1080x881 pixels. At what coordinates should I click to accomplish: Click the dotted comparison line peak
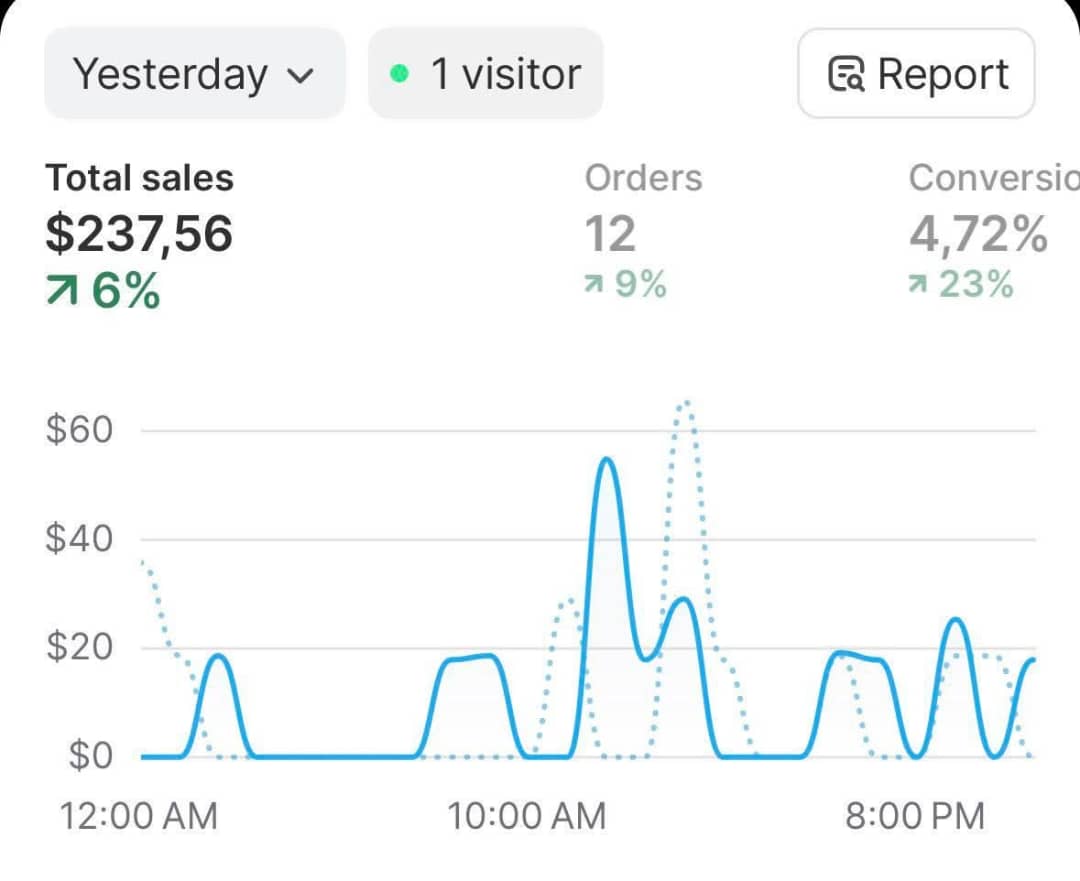(685, 404)
